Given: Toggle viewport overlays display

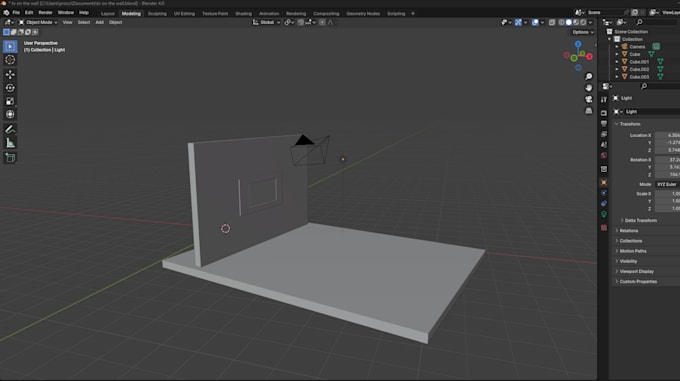Looking at the screenshot, I should click(535, 23).
